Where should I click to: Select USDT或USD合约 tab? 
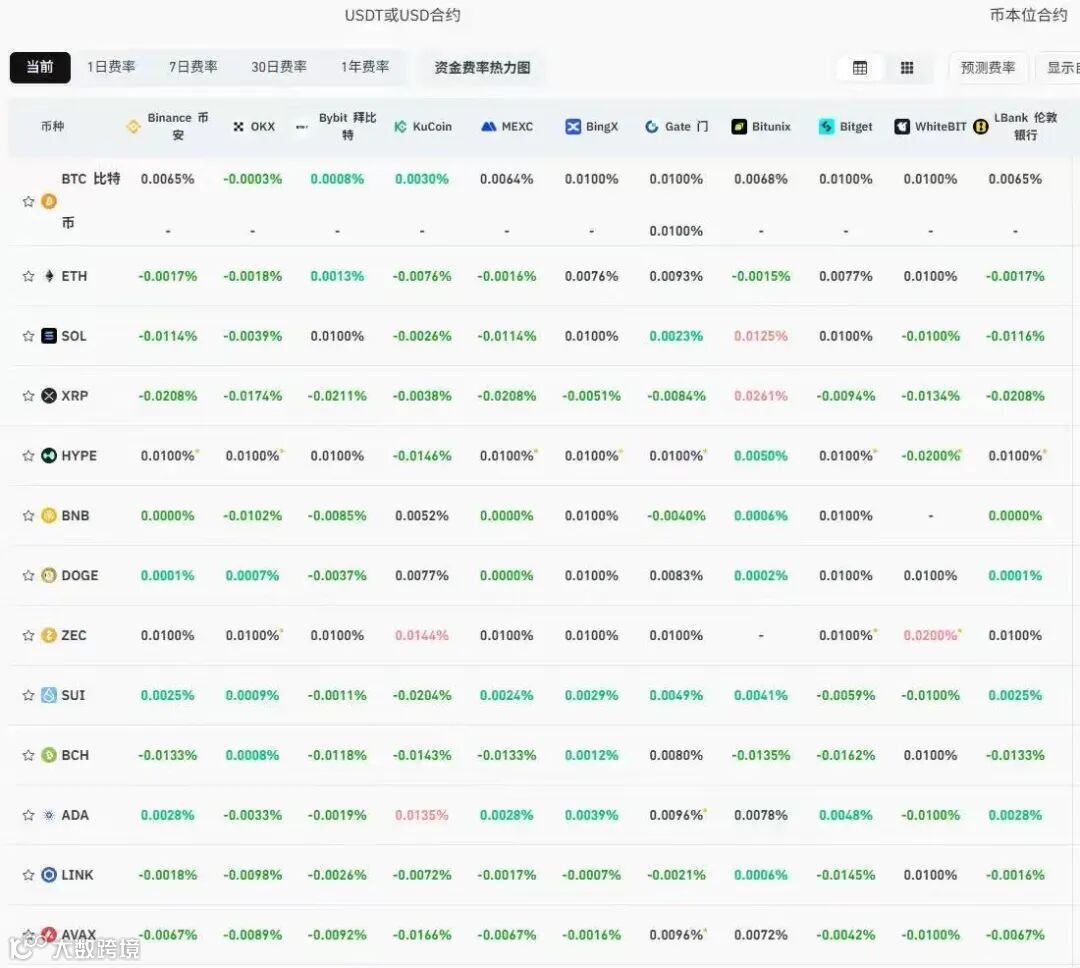[402, 15]
